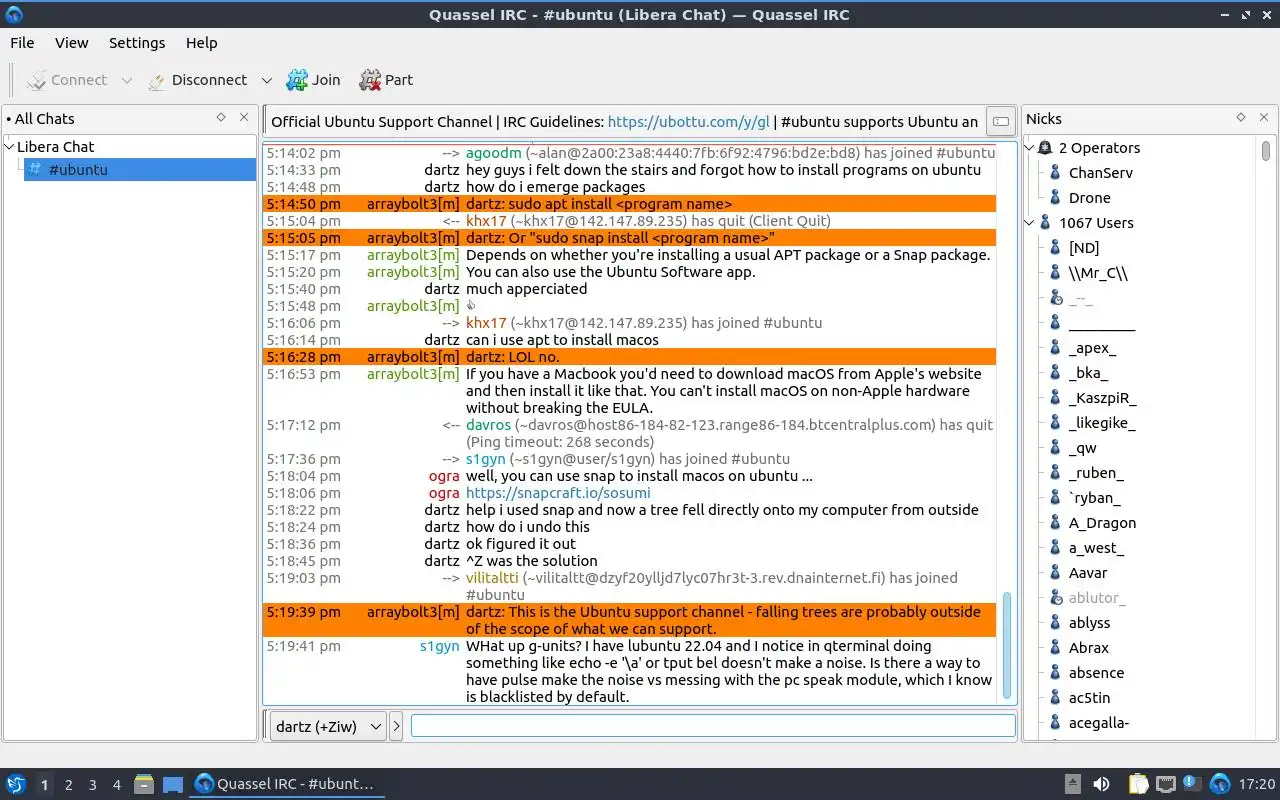The height and width of the screenshot is (800, 1280).
Task: Close the All Chats panel
Action: point(244,117)
